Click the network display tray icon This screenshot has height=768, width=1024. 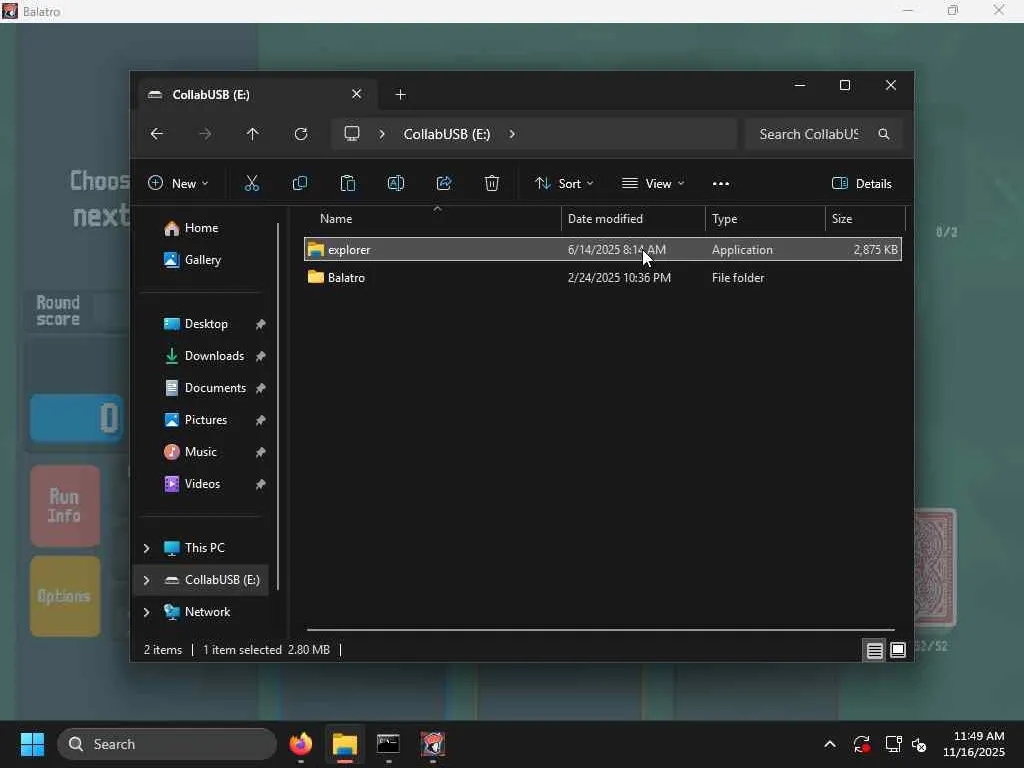pyautogui.click(x=893, y=744)
